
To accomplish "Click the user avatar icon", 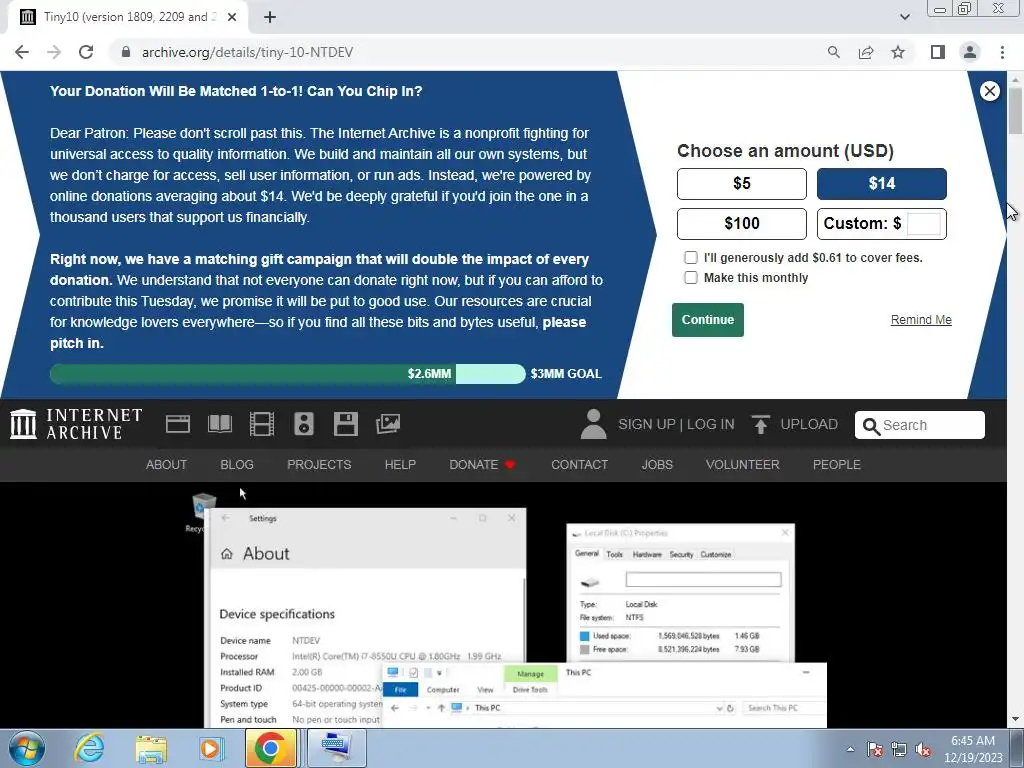I will 594,424.
